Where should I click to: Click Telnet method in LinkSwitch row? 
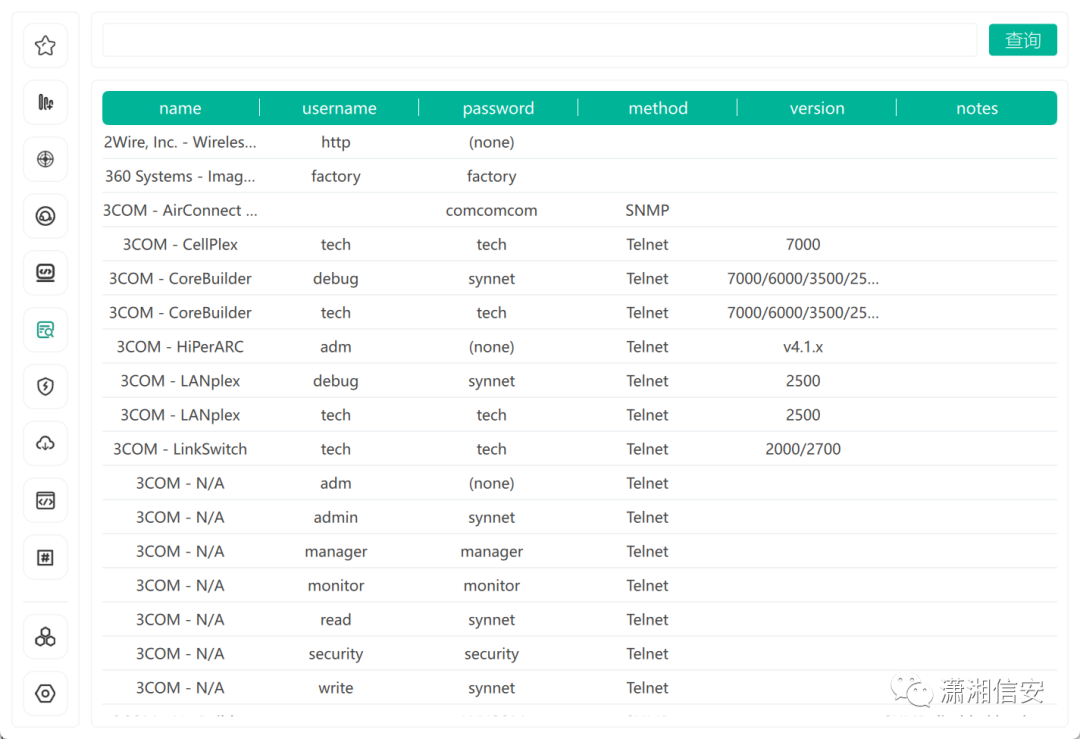tap(647, 449)
